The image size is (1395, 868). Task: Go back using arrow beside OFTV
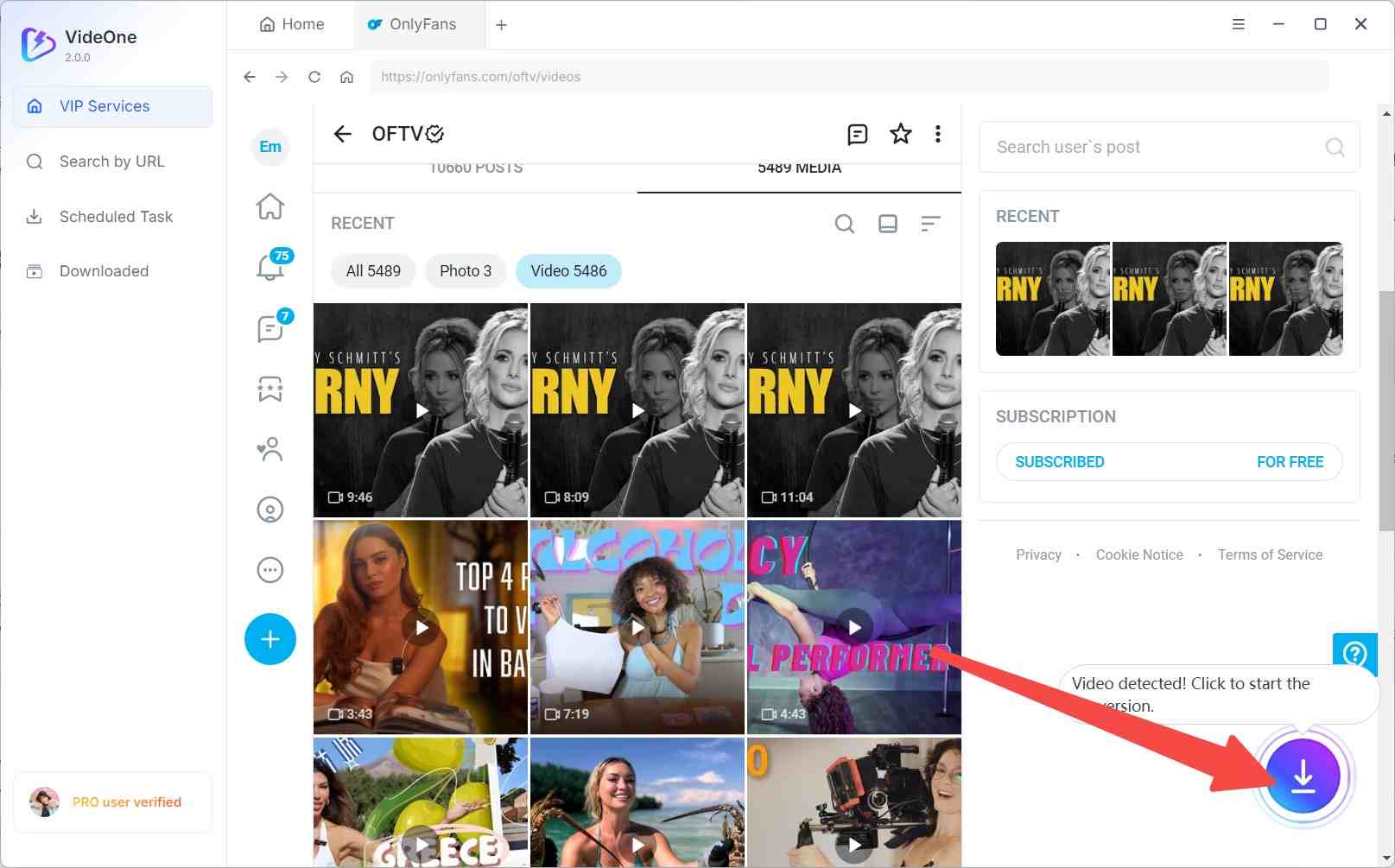tap(343, 134)
